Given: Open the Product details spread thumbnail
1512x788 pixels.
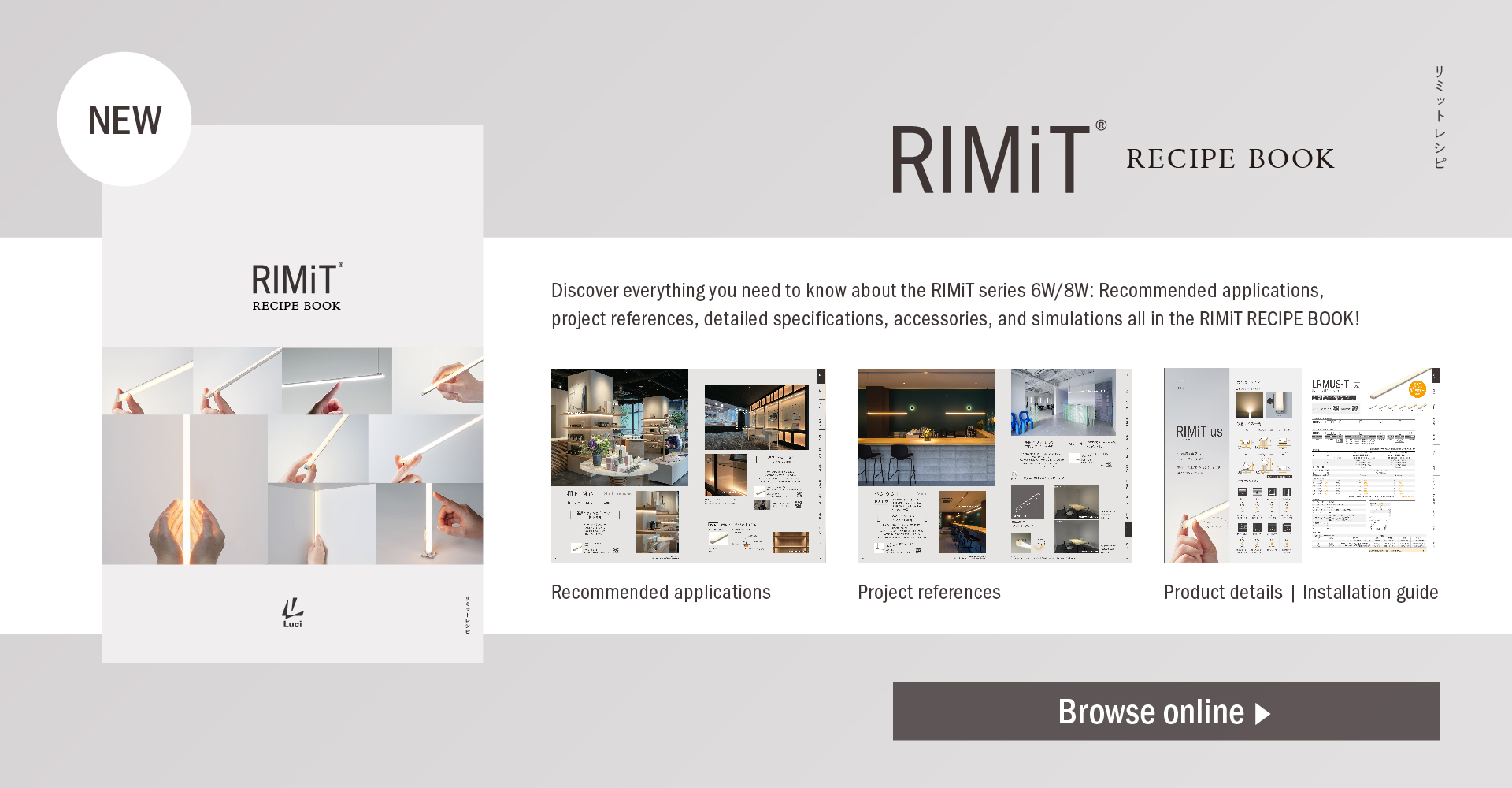Looking at the screenshot, I should click(1302, 465).
